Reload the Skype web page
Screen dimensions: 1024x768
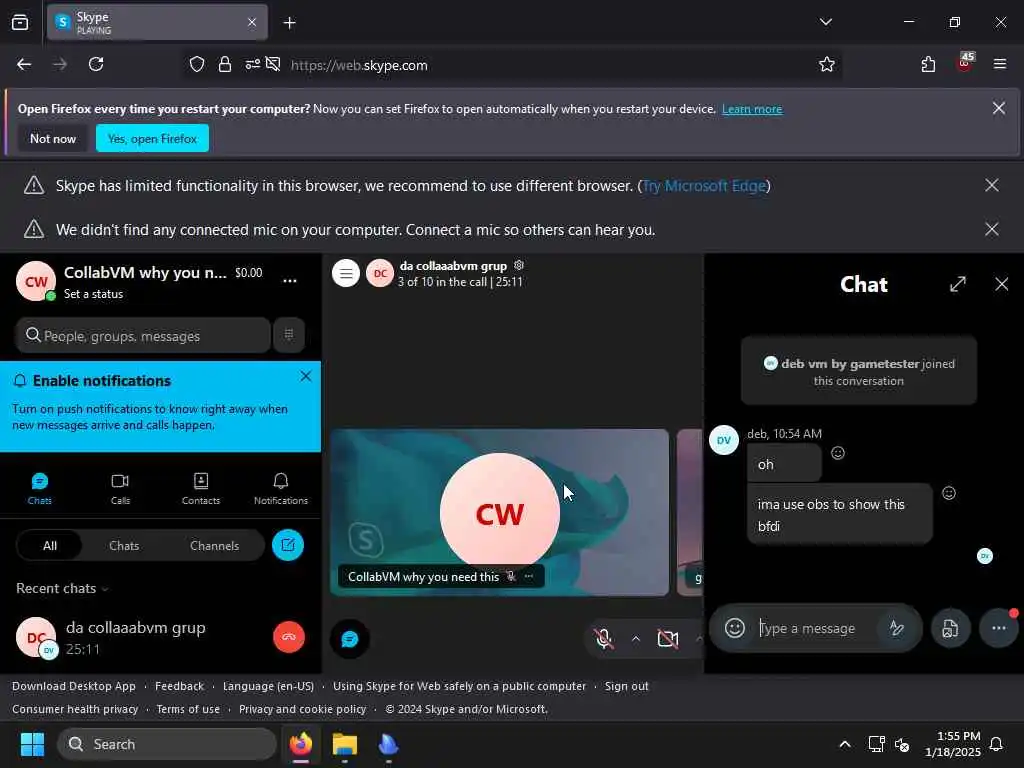96,65
